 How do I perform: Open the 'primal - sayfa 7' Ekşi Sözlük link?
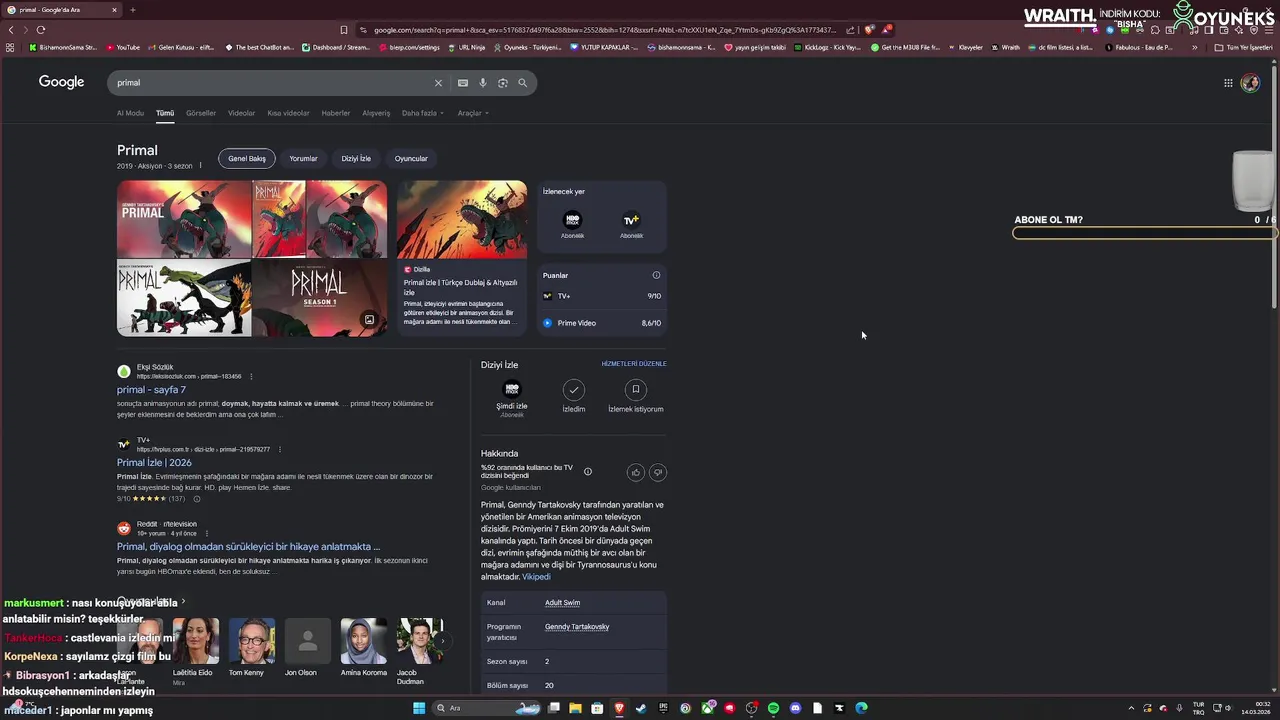[x=151, y=390]
